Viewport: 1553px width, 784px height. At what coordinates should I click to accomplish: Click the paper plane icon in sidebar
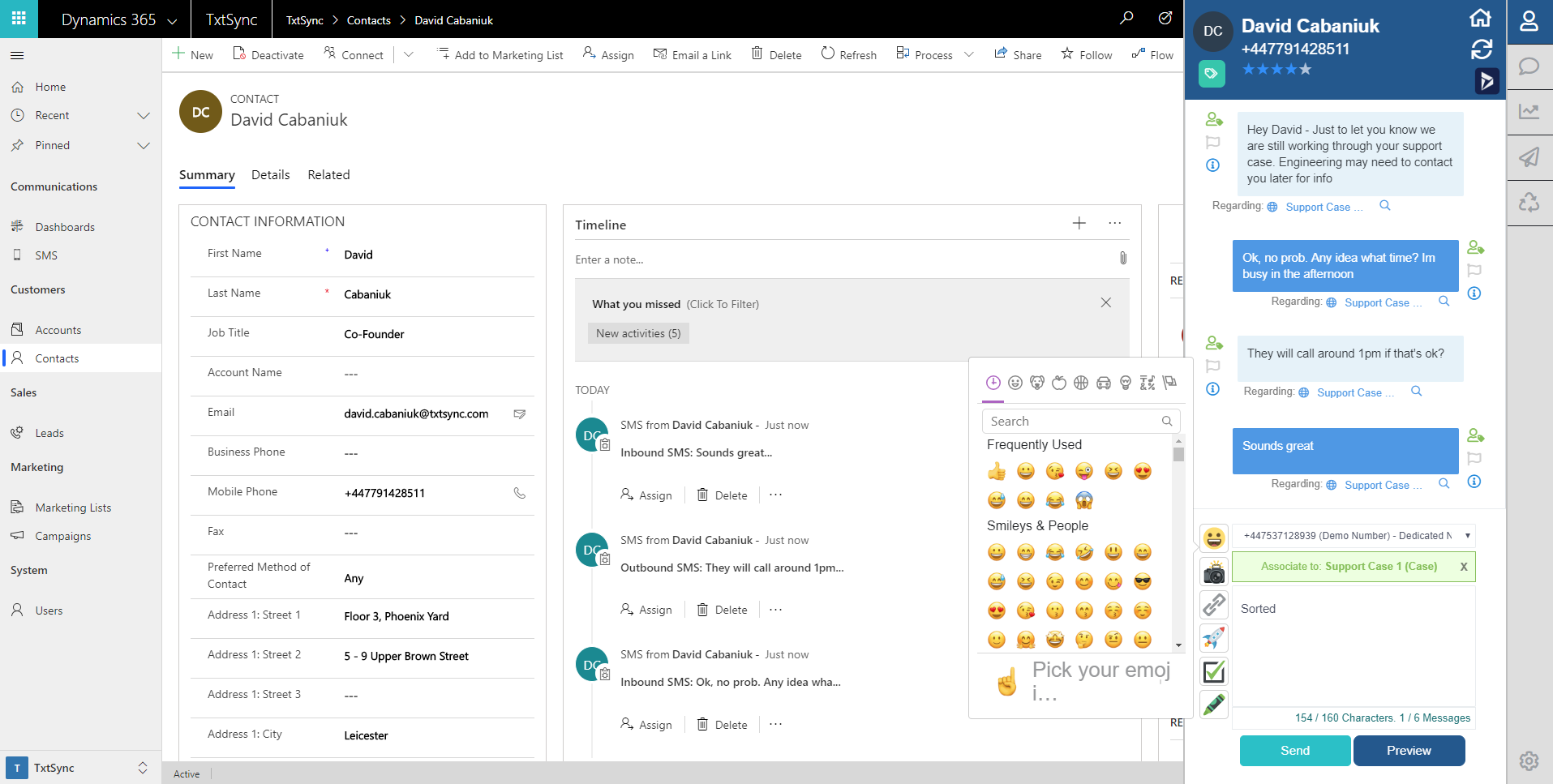pos(1529,156)
